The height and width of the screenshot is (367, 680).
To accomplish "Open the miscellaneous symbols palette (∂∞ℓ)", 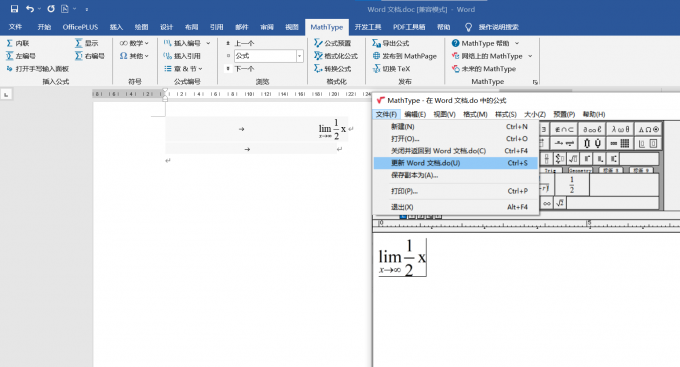I will pos(592,129).
